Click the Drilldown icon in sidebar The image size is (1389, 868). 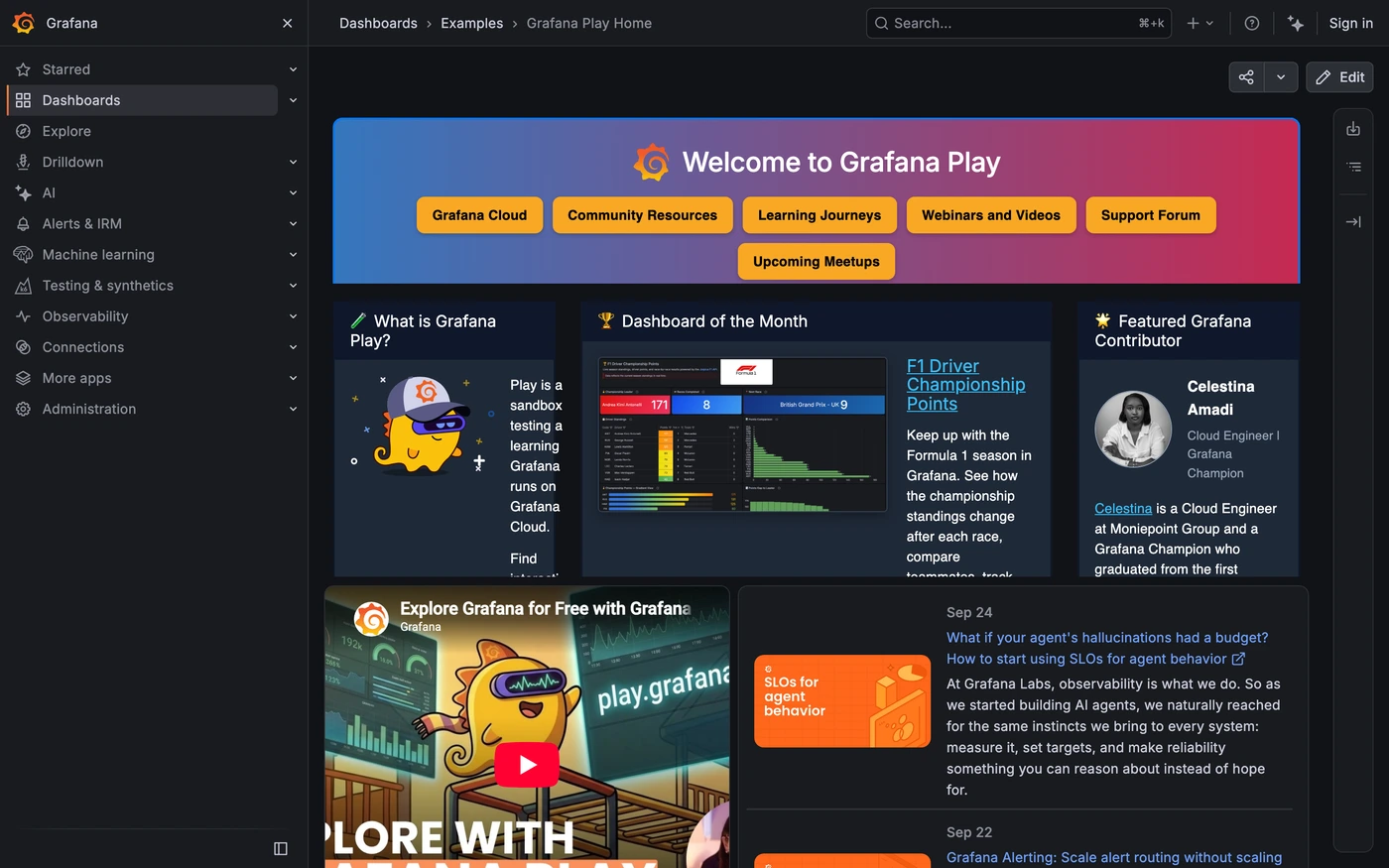click(23, 162)
